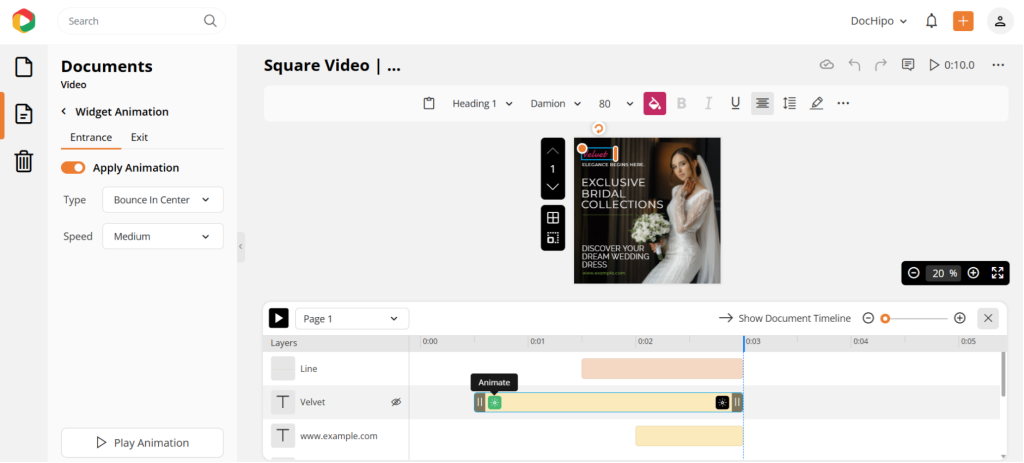Open the notifications bell
The height and width of the screenshot is (463, 1024).
[x=931, y=21]
